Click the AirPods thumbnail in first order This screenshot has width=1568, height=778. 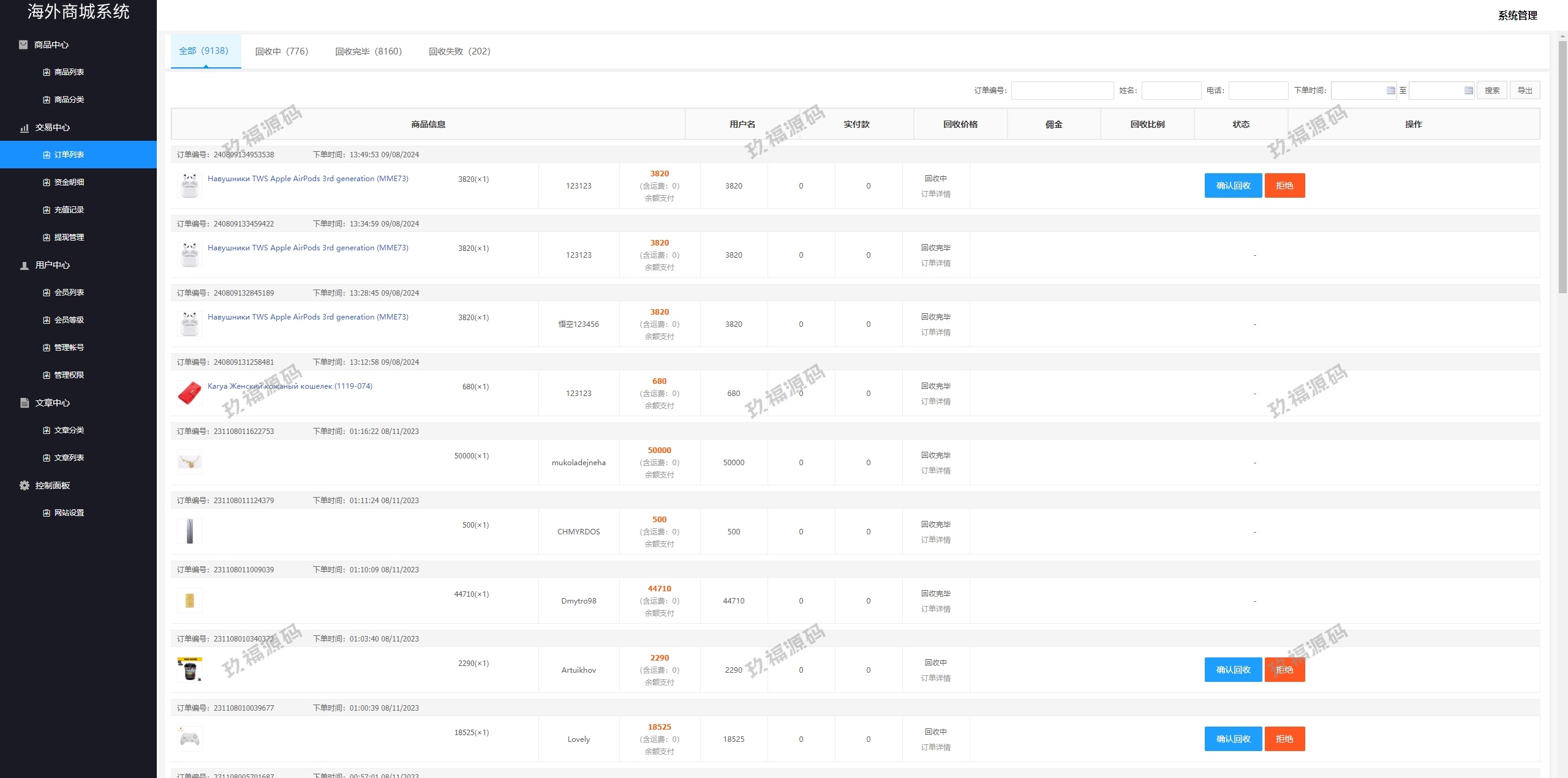click(x=190, y=185)
